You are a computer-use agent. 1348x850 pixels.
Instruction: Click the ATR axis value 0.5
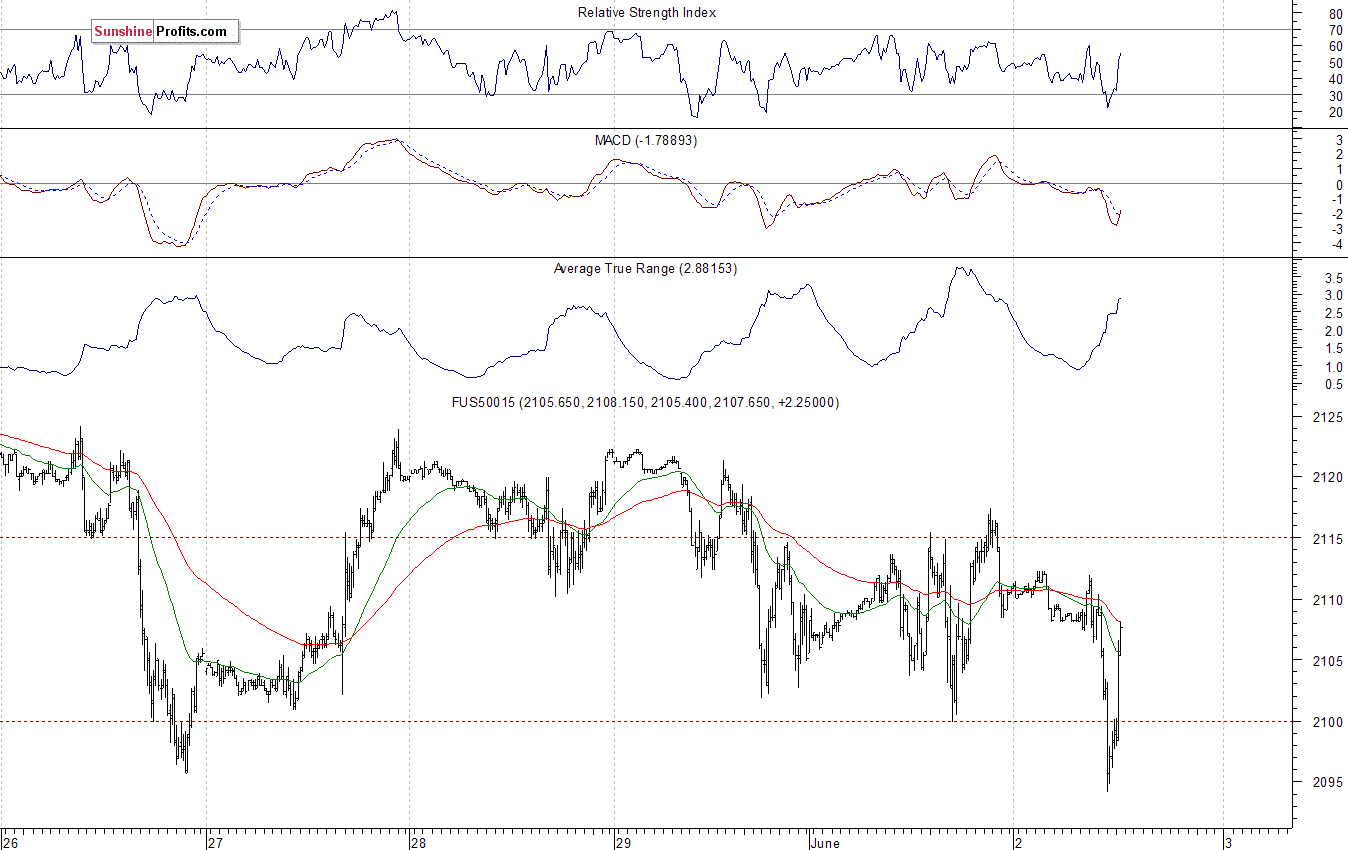[1333, 385]
